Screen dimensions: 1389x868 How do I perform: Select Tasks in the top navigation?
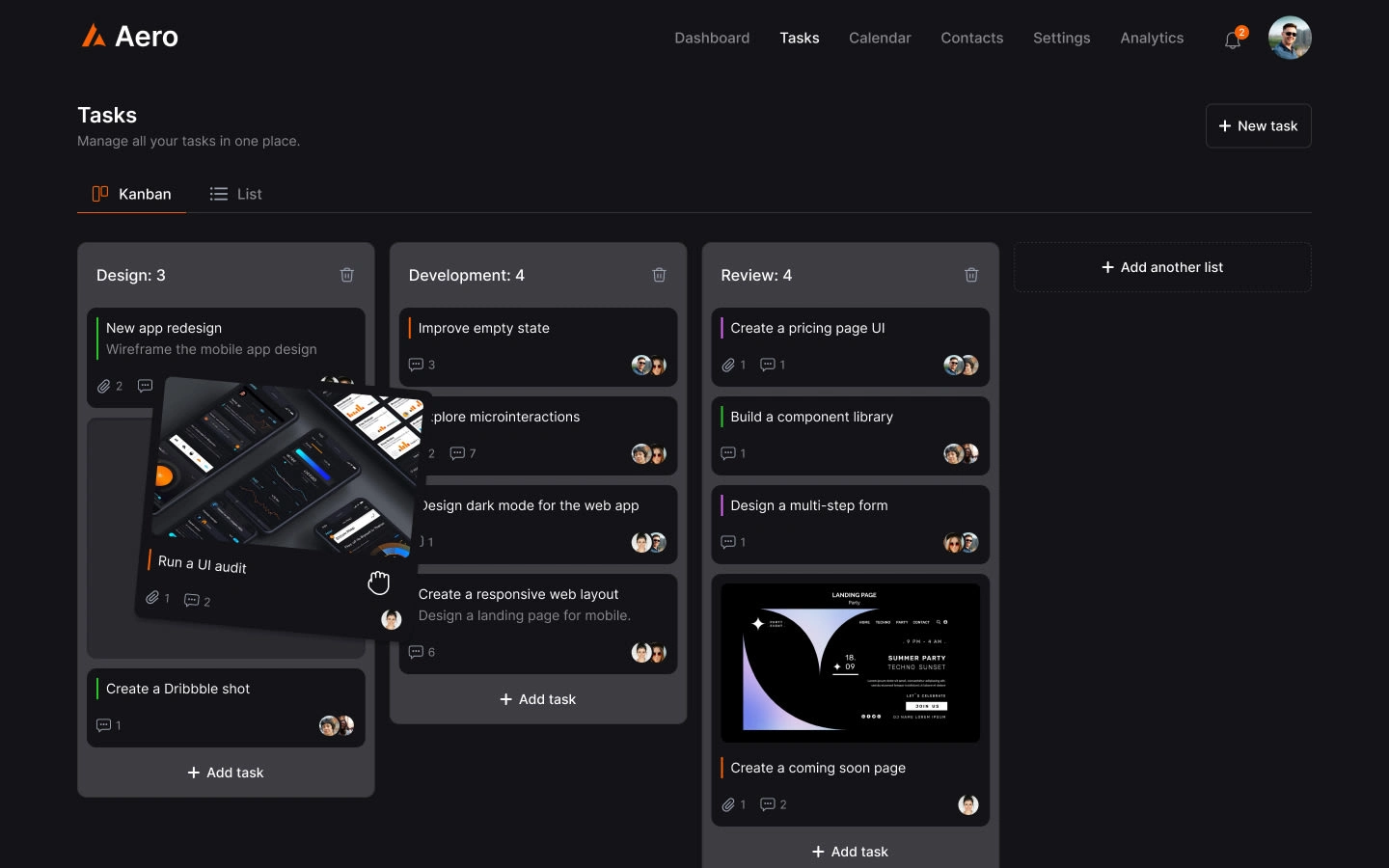click(x=800, y=38)
